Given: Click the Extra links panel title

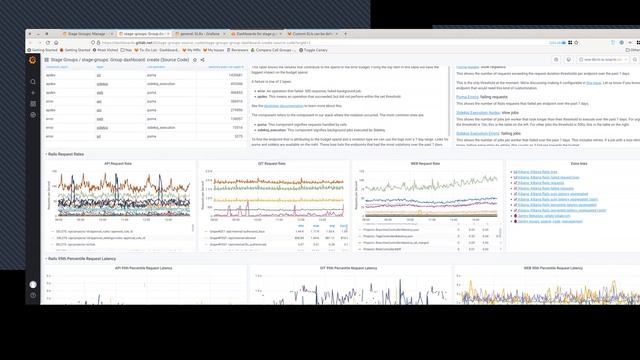Looking at the screenshot, I should (579, 164).
